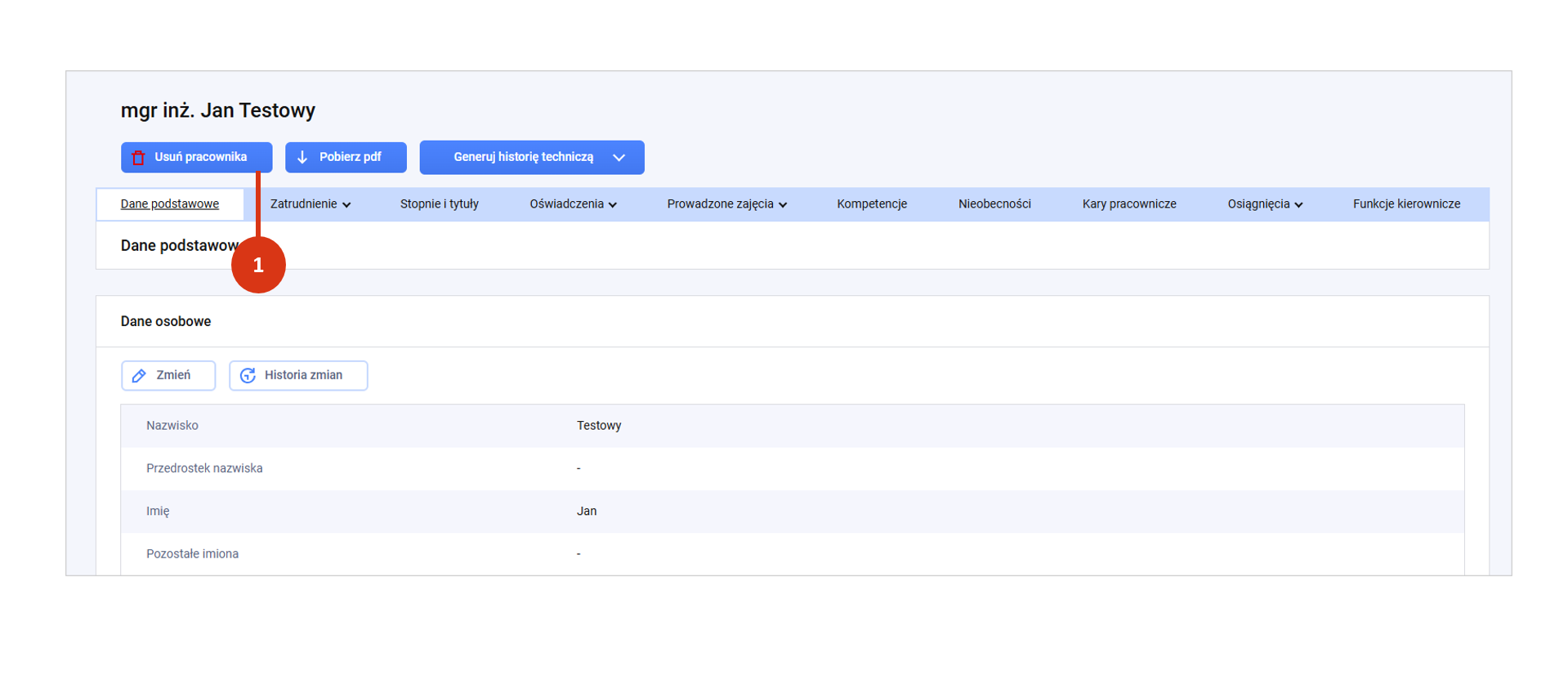The width and height of the screenshot is (1568, 698).
Task: Expand Generuj historię techniczną chevron
Action: (x=619, y=158)
